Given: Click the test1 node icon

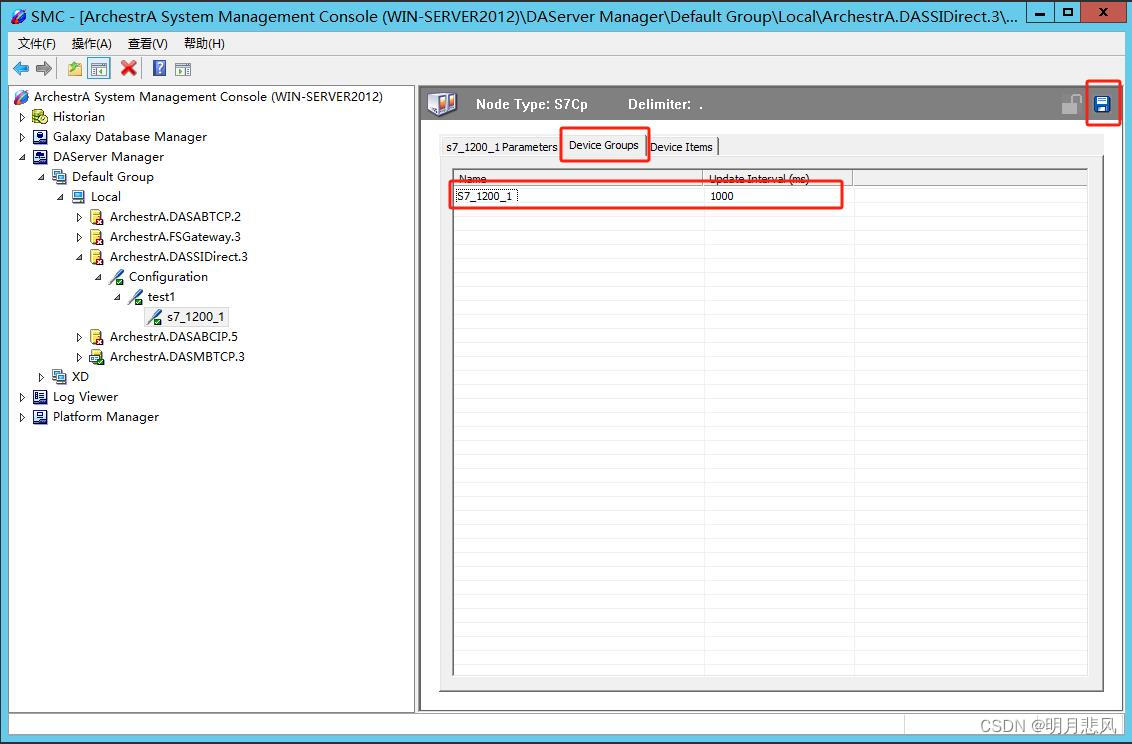Looking at the screenshot, I should point(135,297).
